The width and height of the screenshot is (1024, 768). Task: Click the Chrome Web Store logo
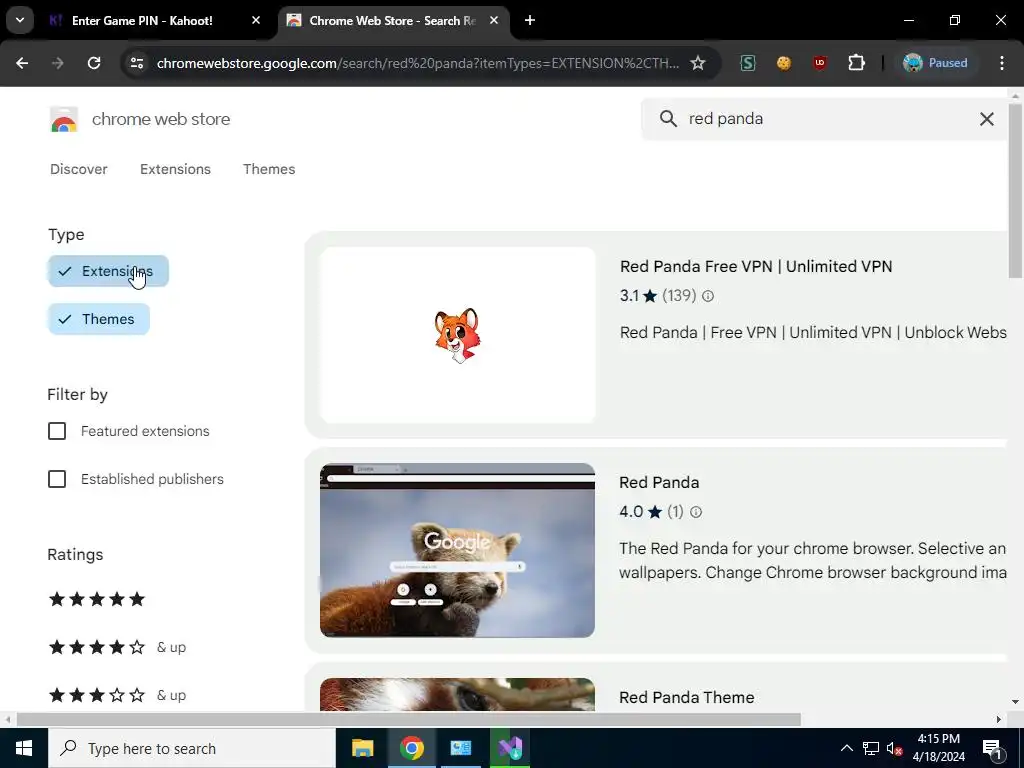click(64, 120)
